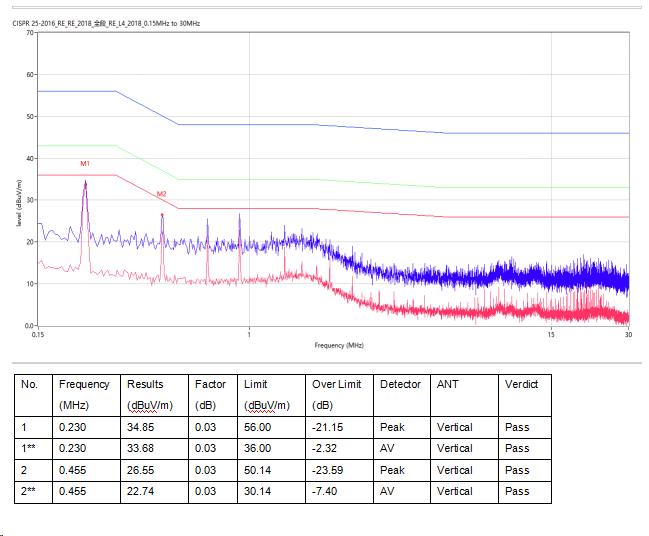Click the -23.59 over limit cell
649x536 pixels.
pos(329,470)
